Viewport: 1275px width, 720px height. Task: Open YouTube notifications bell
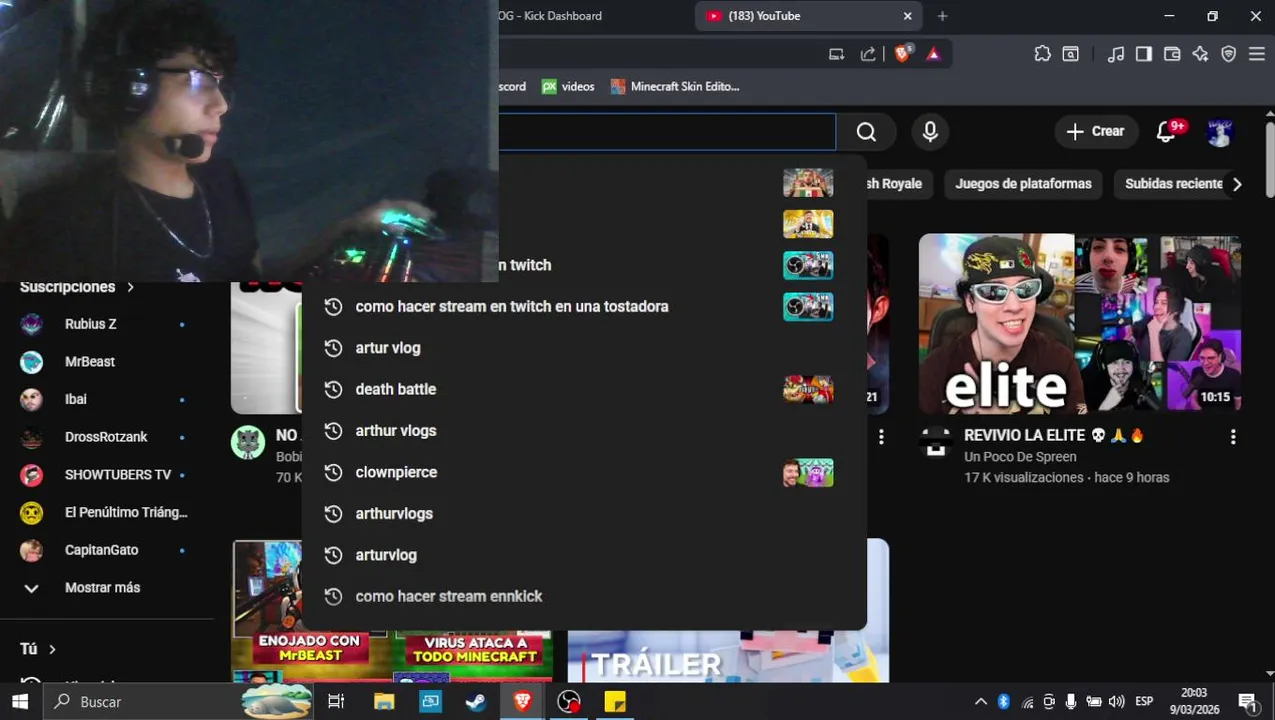tap(1166, 131)
